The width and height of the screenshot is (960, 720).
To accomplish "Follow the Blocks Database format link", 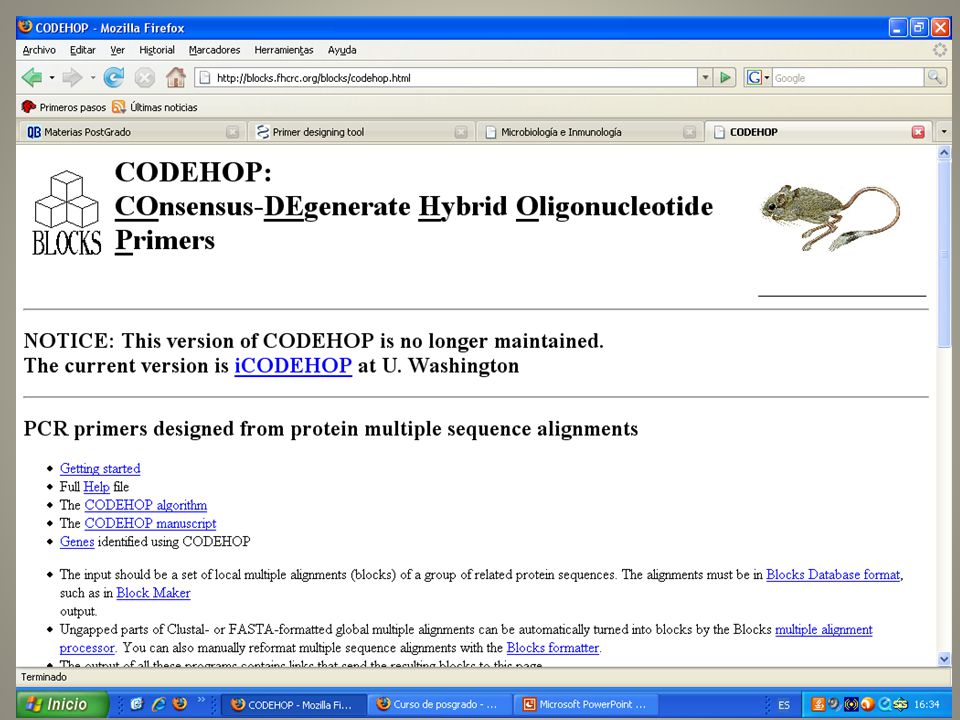I will tap(833, 574).
